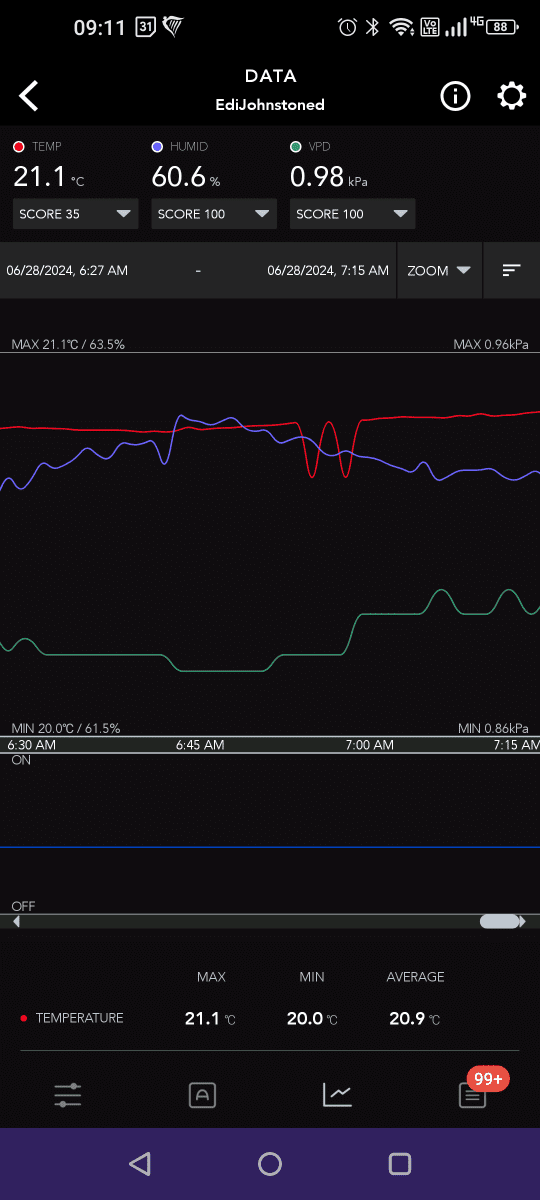Open the automation A icon tab
The height and width of the screenshot is (1200, 540).
click(x=202, y=1095)
